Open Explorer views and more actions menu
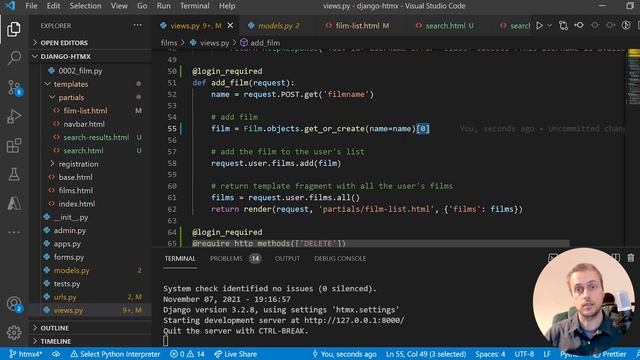Screen dimensions: 640x360 click(x=138, y=25)
